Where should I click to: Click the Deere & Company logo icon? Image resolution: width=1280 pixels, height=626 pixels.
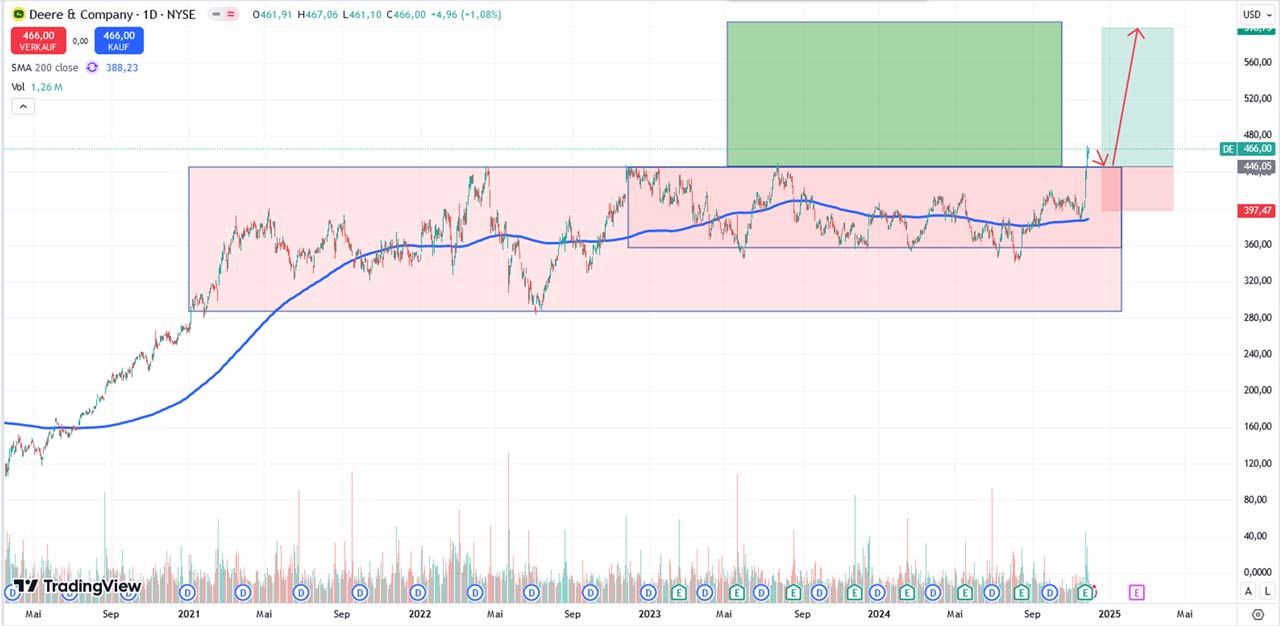[18, 15]
